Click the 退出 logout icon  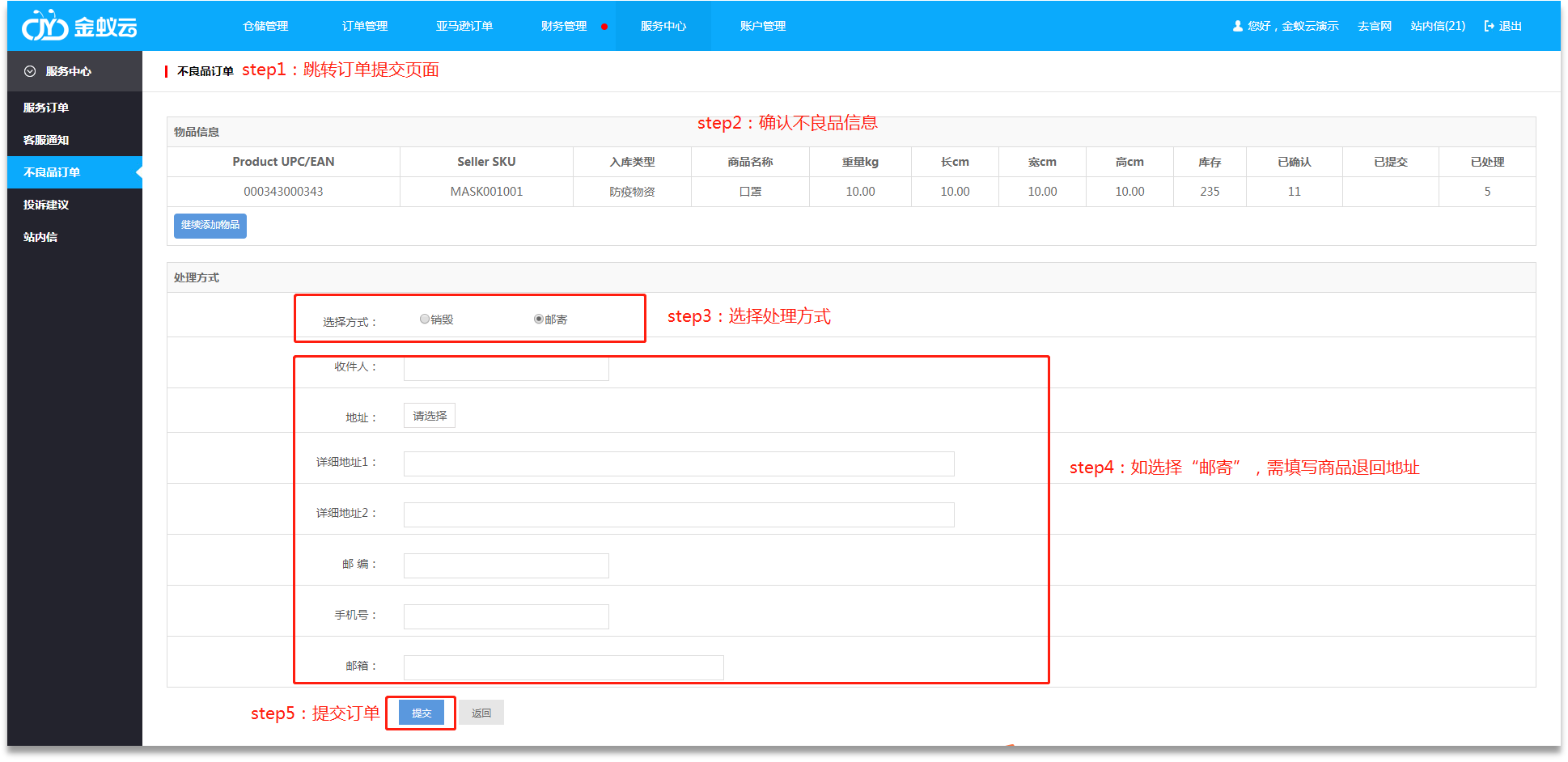click(x=1489, y=26)
